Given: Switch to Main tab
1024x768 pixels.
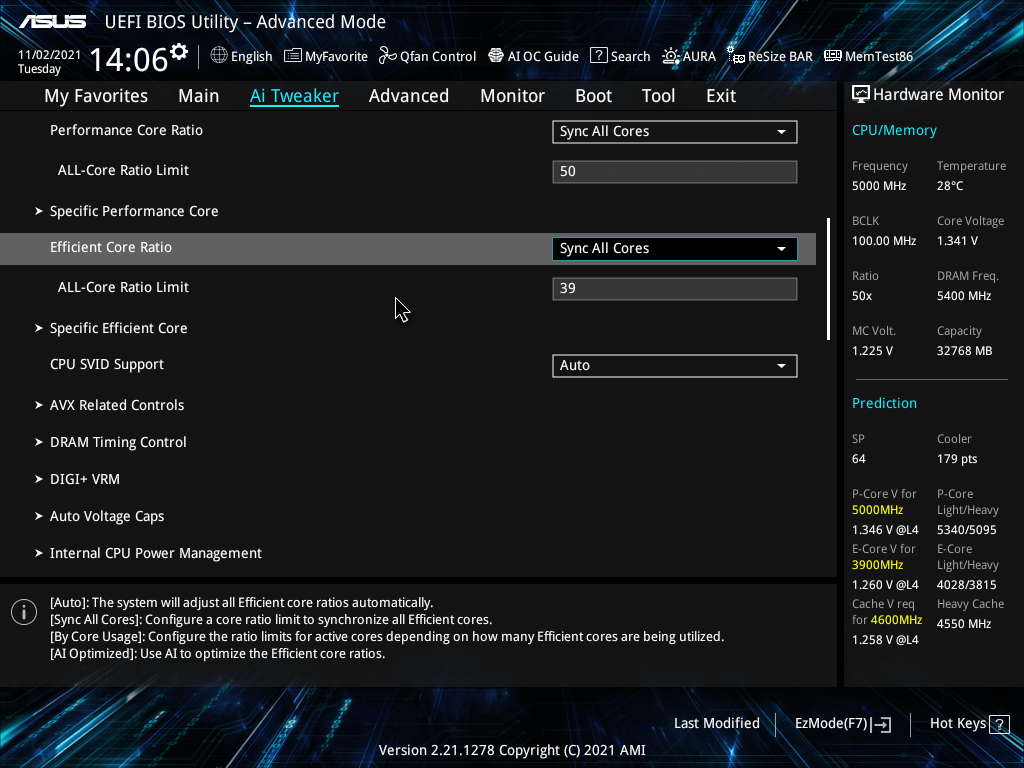Looking at the screenshot, I should point(199,96).
